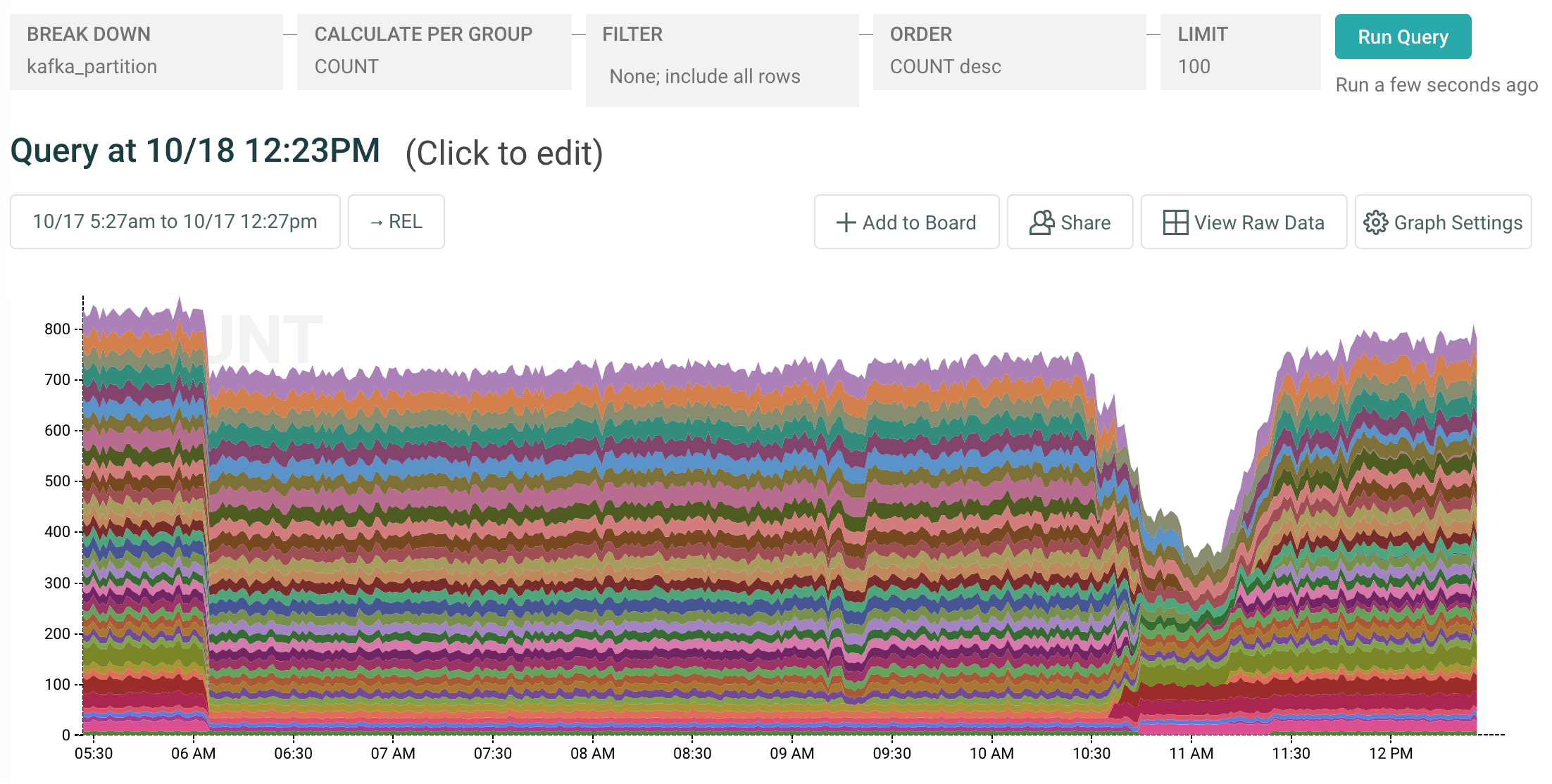Click the Add to Board label text
This screenshot has height=784, width=1552.
919,222
